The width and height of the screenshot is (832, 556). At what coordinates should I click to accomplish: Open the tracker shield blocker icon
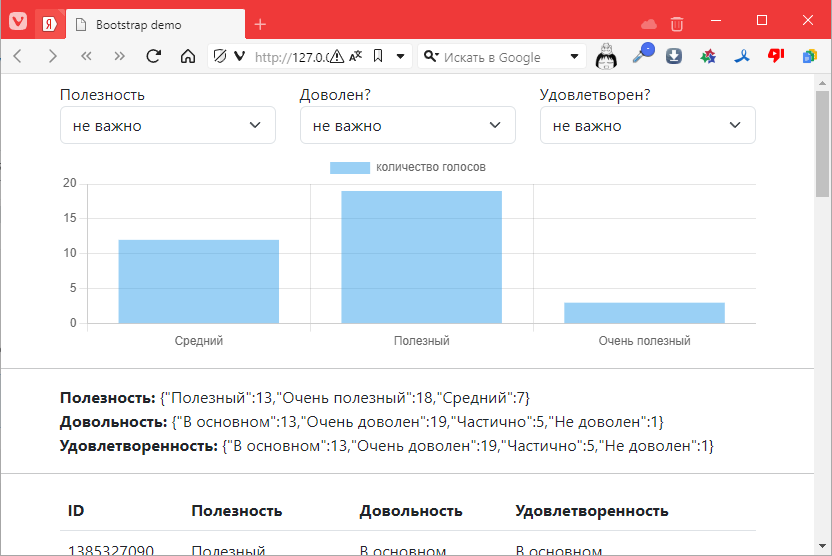pyautogui.click(x=220, y=57)
